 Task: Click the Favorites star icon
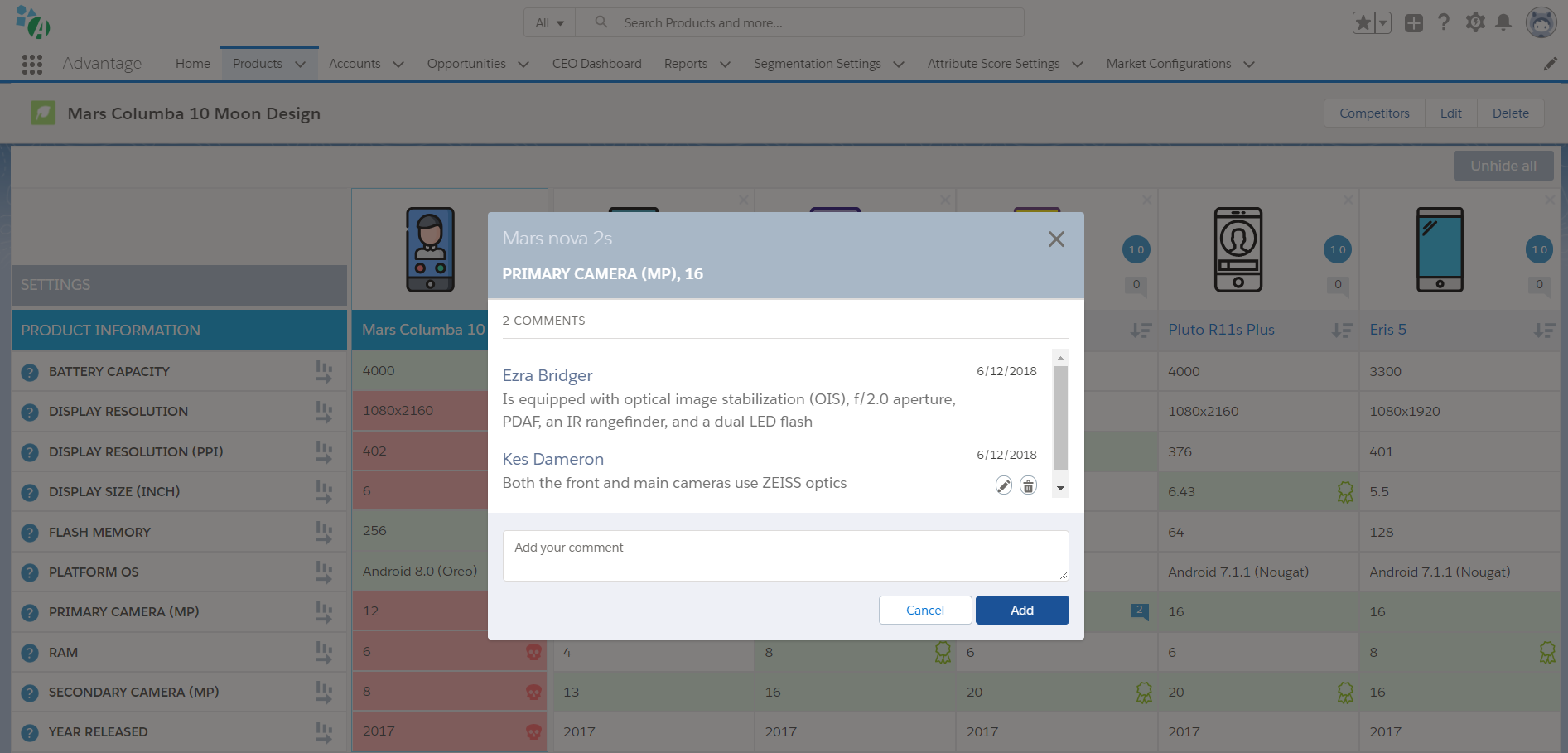tap(1363, 22)
